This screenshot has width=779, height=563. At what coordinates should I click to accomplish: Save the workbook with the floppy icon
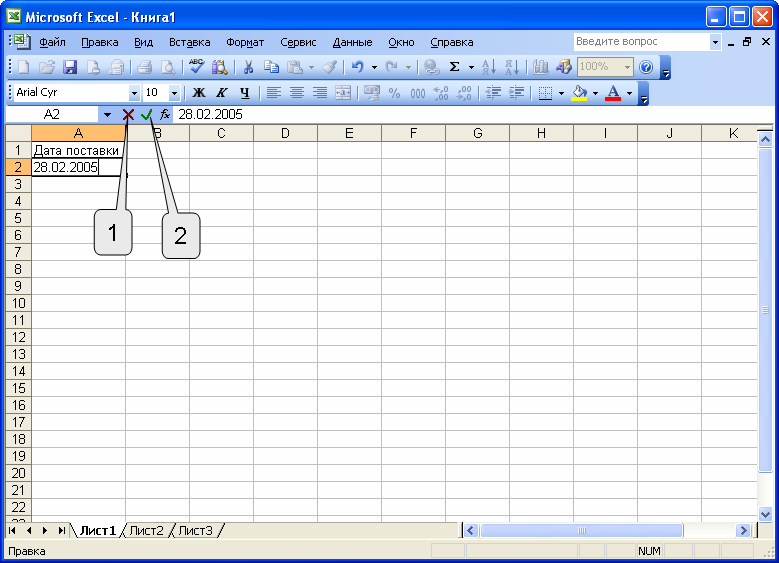click(x=70, y=67)
